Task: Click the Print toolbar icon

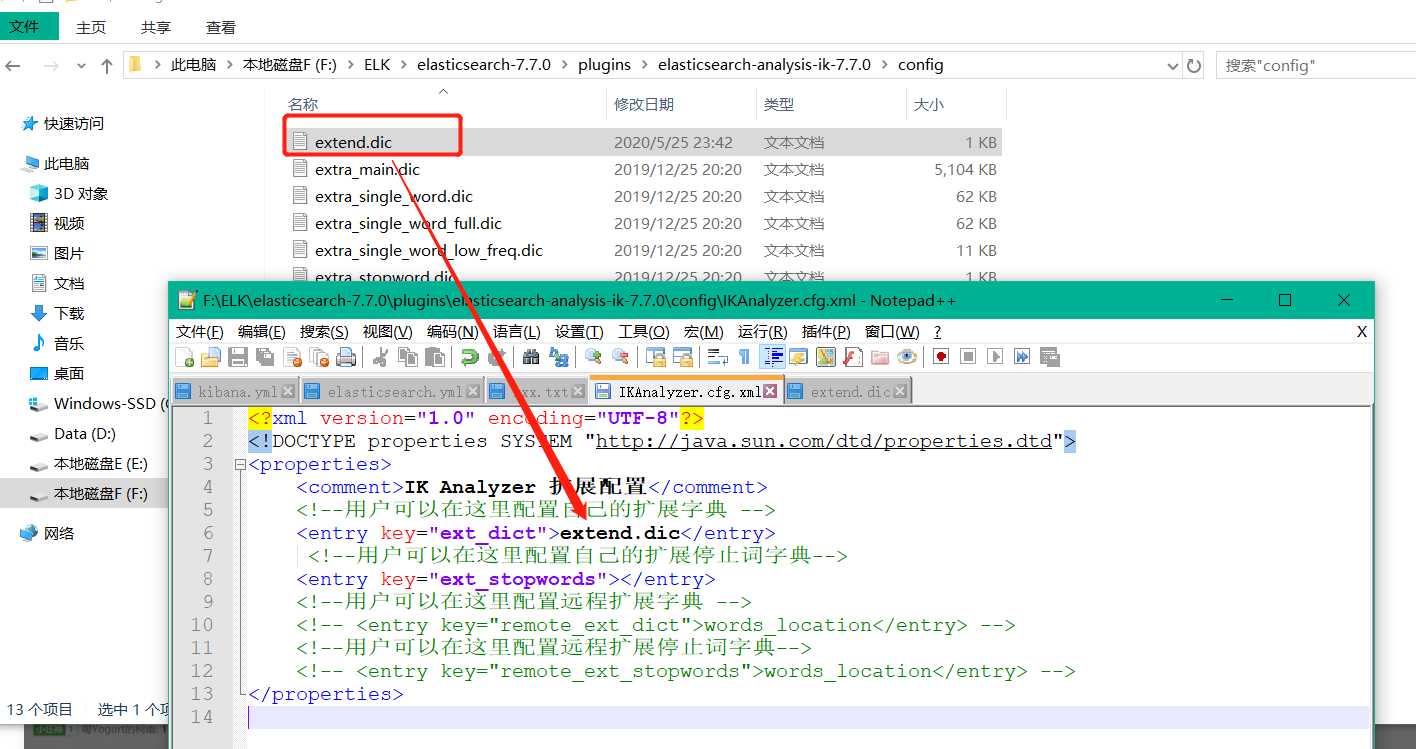Action: (346, 357)
